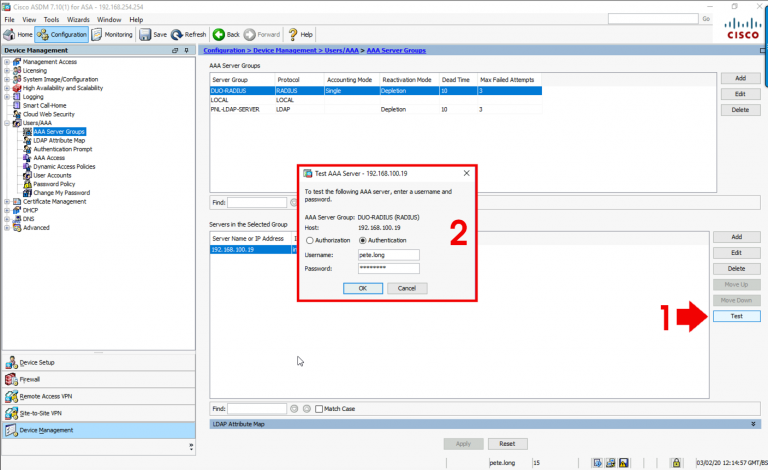Open the Window menu
Screen dimensions: 768x470
(x=109, y=20)
